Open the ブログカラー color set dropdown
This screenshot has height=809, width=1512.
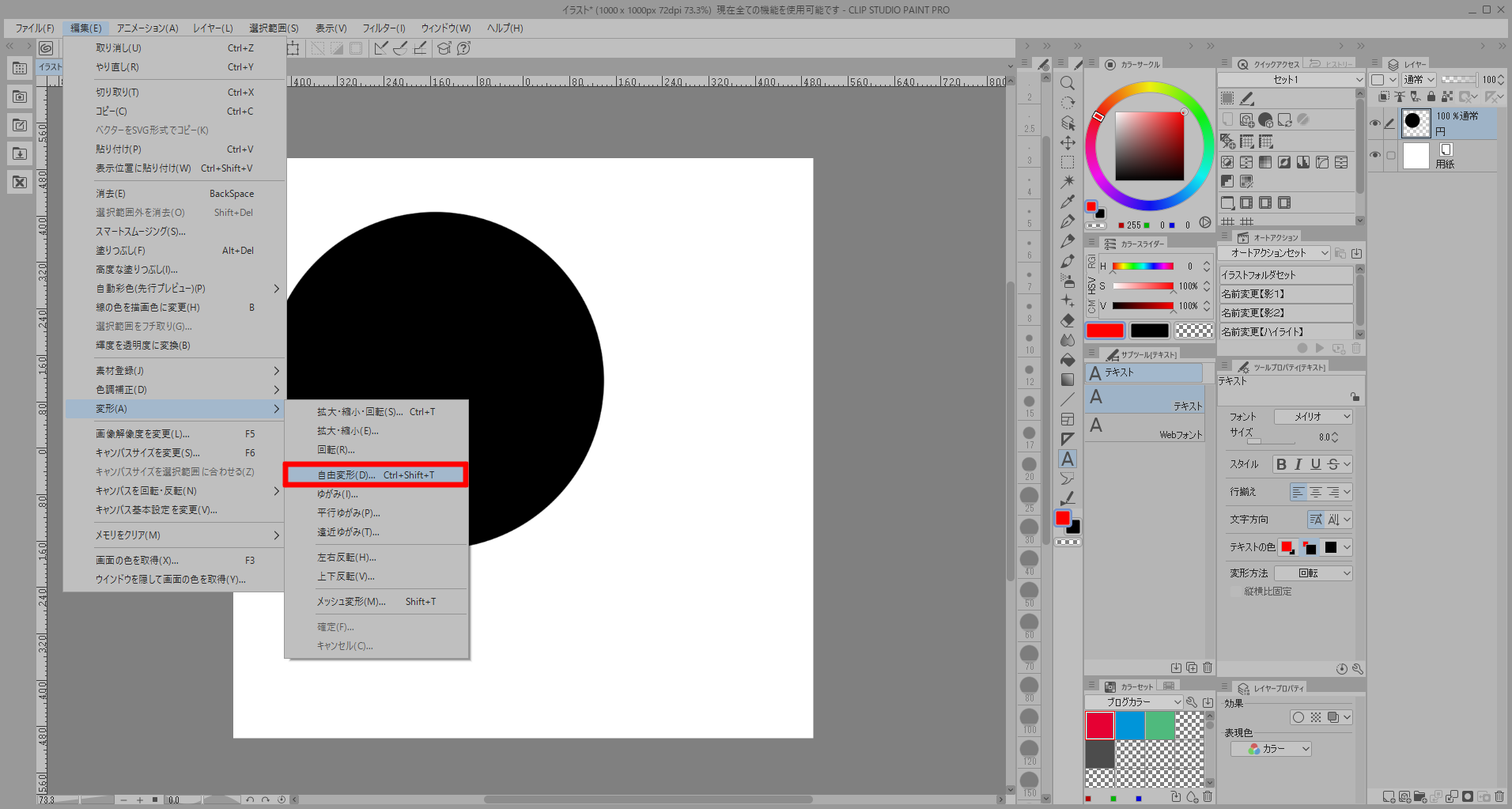[1134, 702]
